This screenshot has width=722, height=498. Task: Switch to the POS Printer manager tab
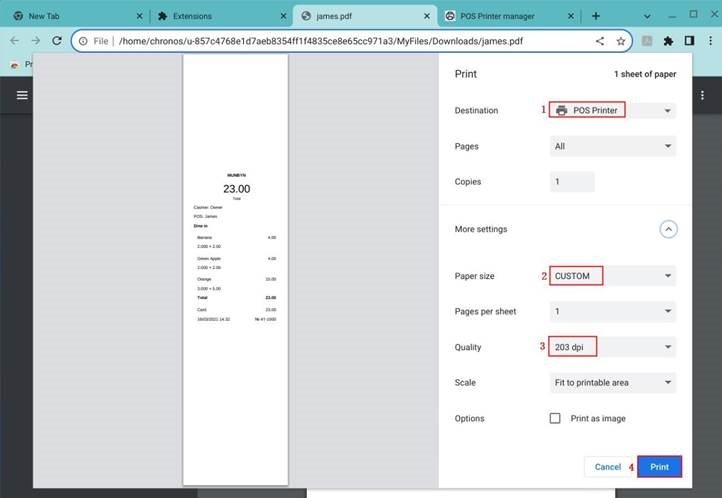(505, 16)
